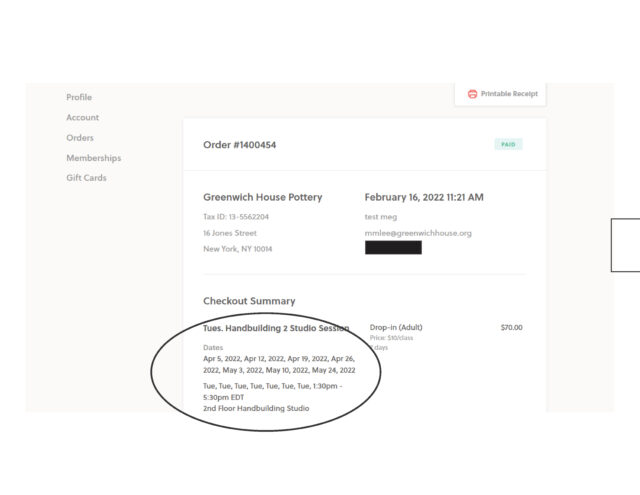The image size is (640, 495).
Task: Click the empty rectangle at right edge
Action: click(626, 244)
